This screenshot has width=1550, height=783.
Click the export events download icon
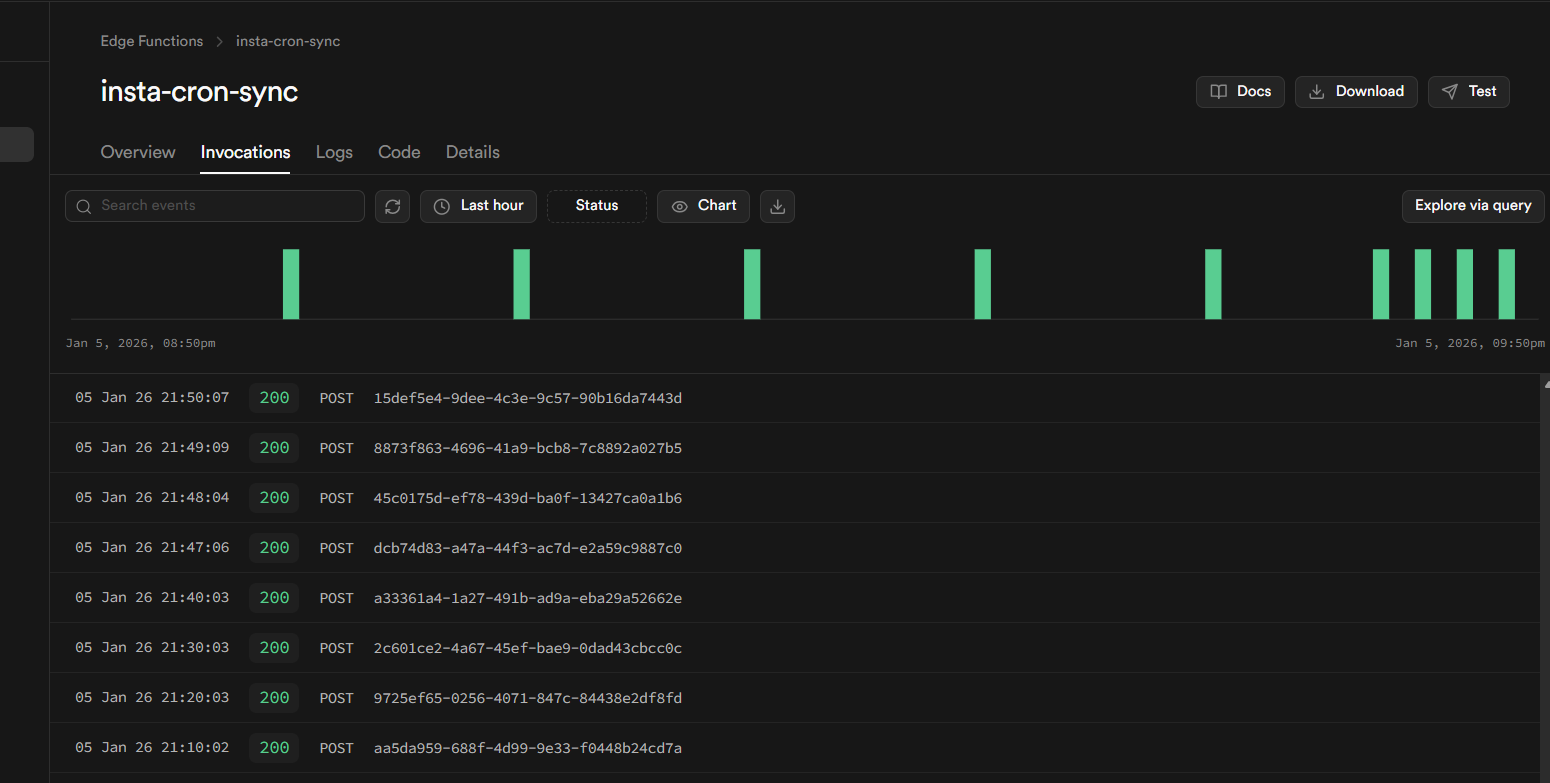(x=777, y=206)
